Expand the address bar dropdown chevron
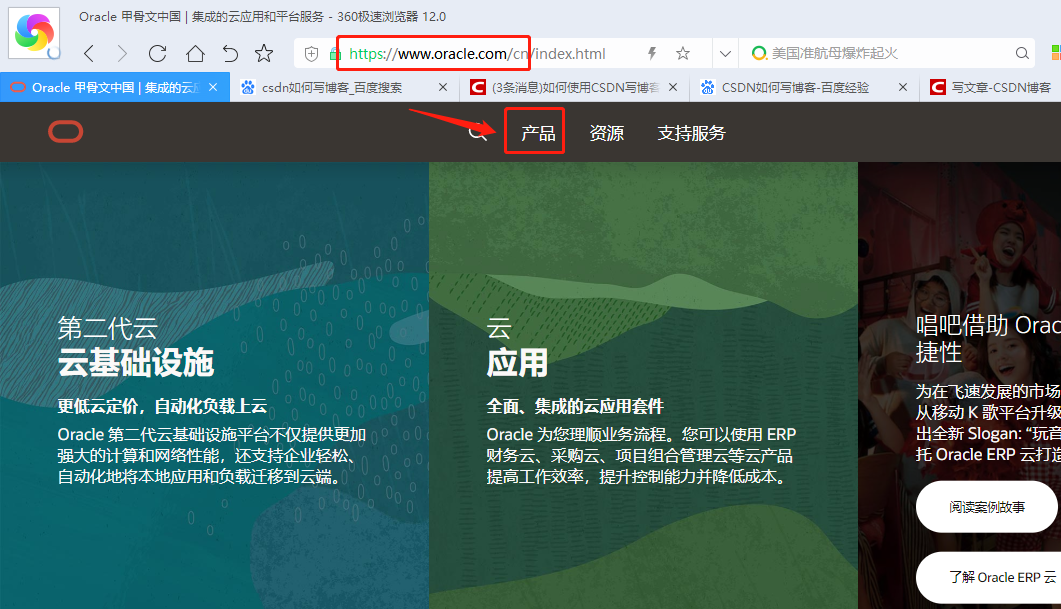The height and width of the screenshot is (609, 1061). click(x=725, y=54)
